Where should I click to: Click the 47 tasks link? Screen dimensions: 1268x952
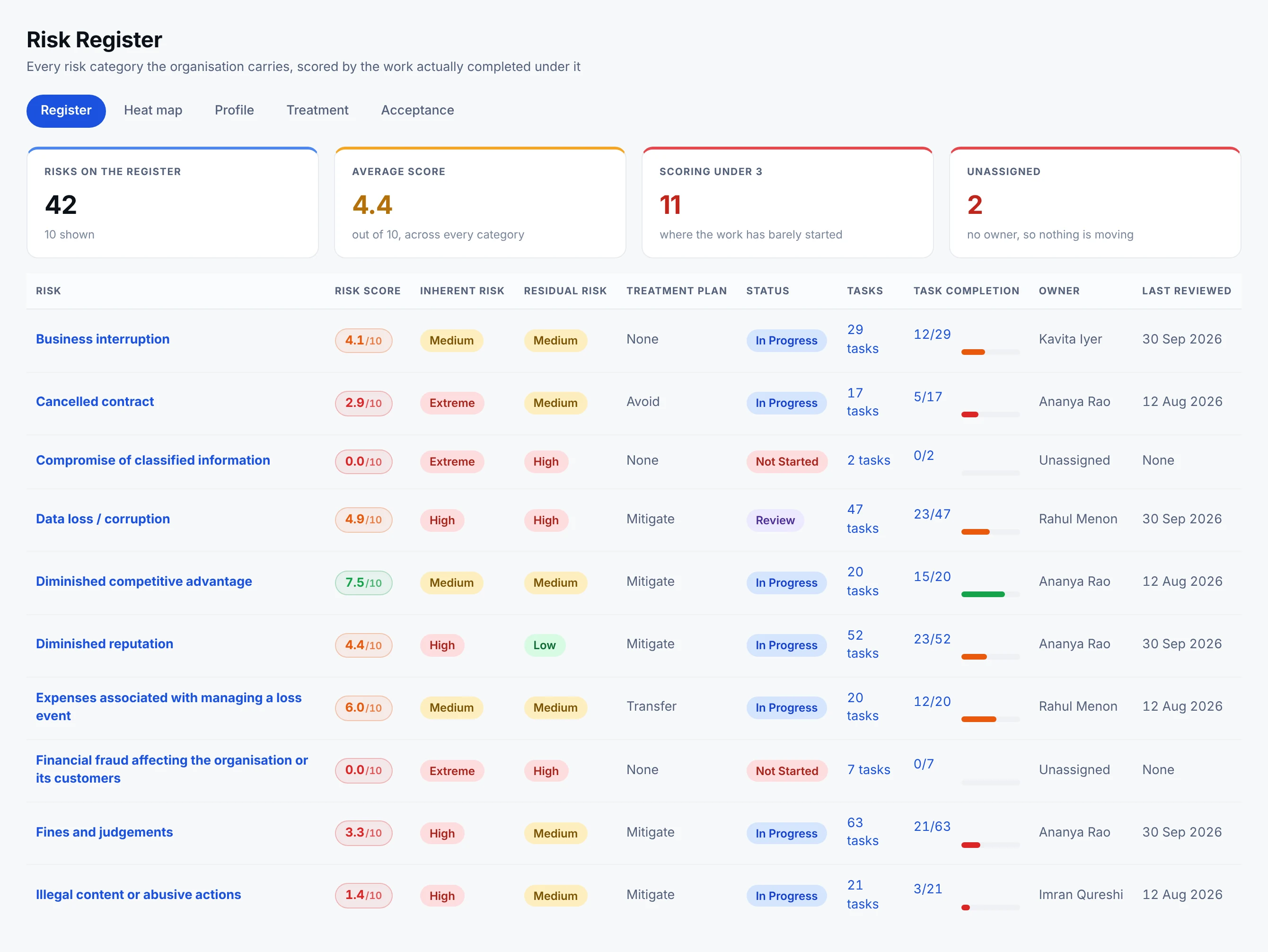(863, 519)
